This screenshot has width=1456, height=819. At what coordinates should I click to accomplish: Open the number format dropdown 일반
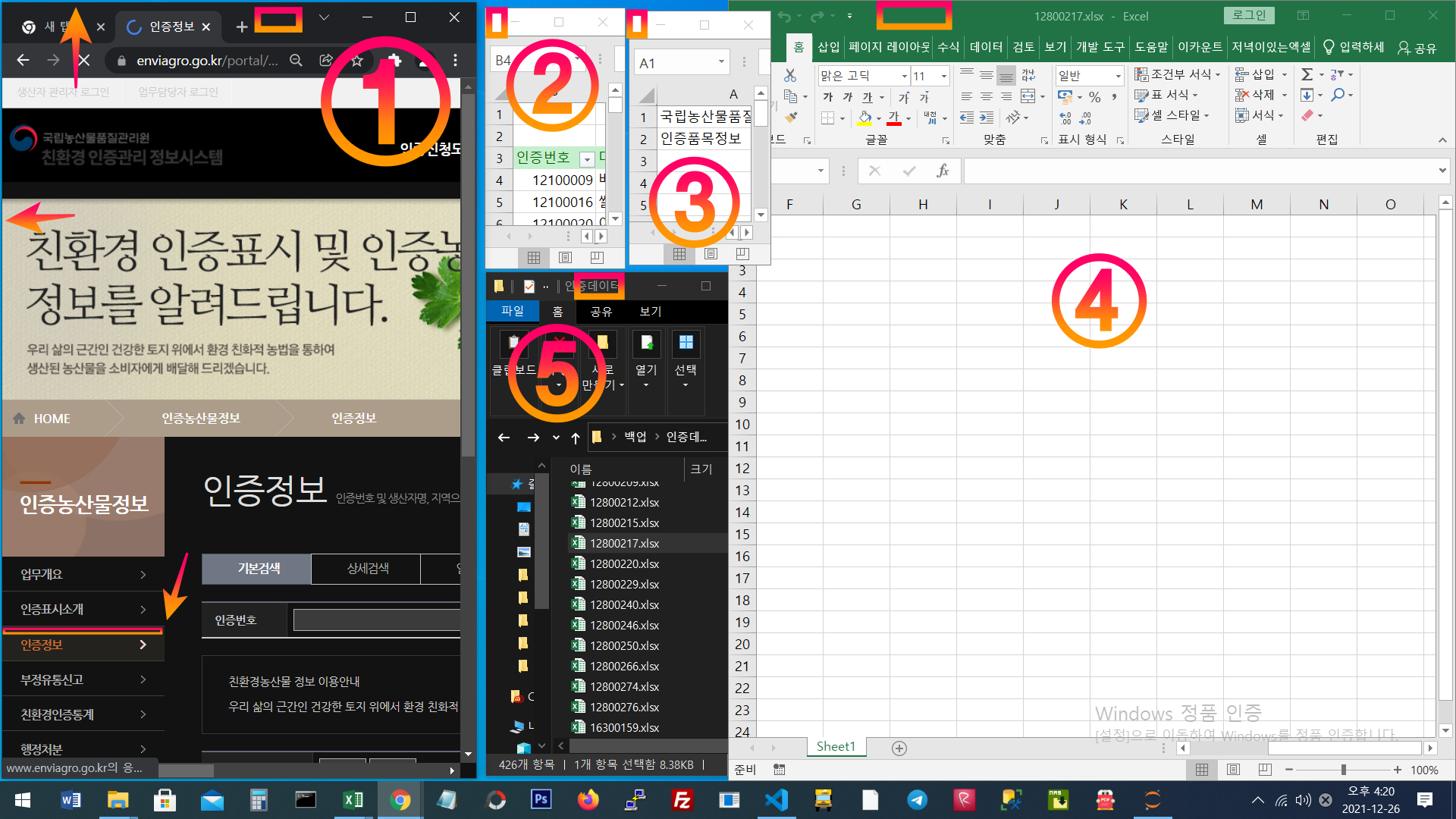point(1118,76)
